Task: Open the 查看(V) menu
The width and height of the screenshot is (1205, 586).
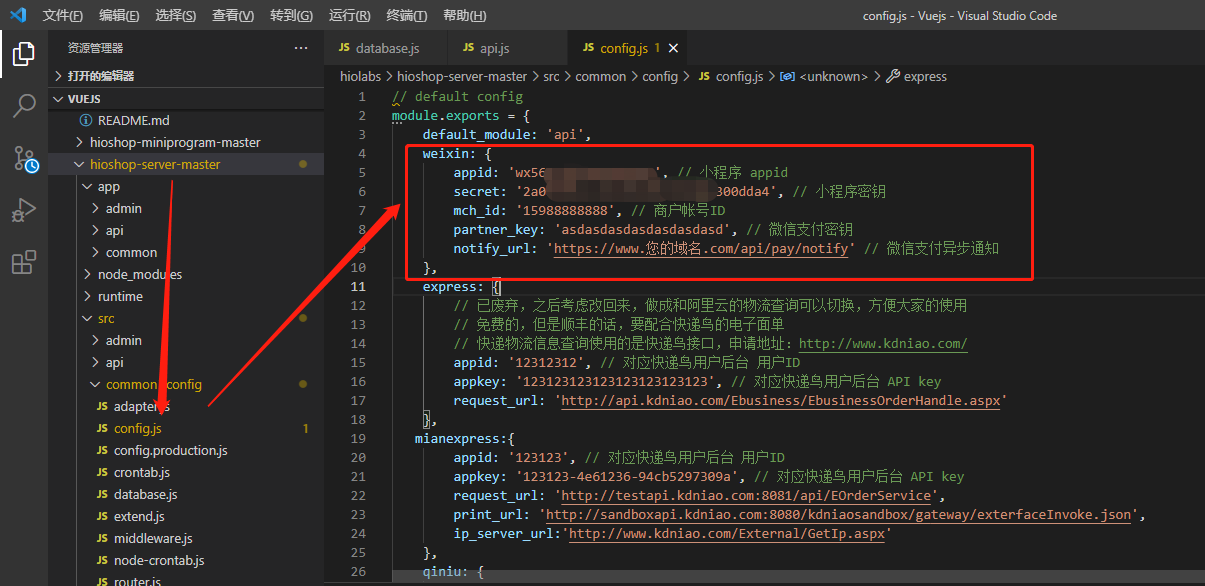Action: coord(234,16)
